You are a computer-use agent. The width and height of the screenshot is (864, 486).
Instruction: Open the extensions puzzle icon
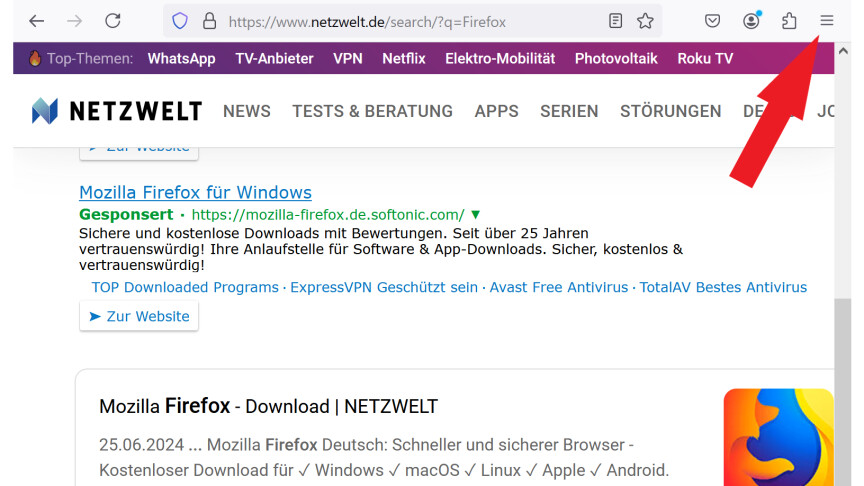pos(789,21)
